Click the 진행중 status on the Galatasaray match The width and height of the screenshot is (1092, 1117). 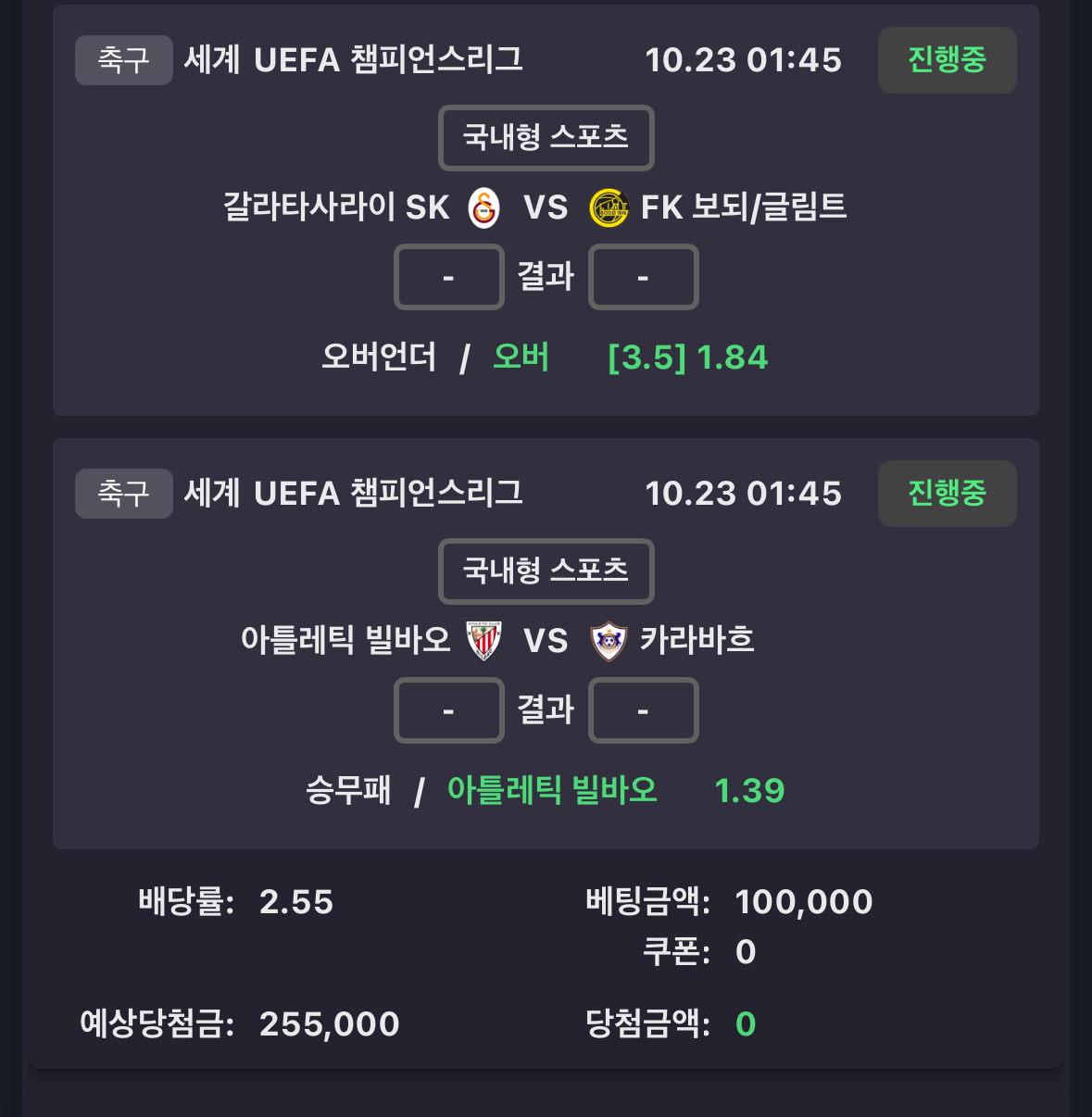947,60
